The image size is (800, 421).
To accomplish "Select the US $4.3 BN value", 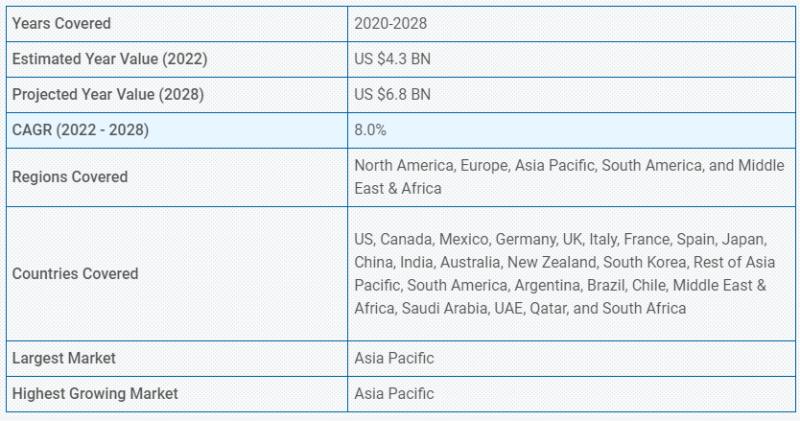I will coord(392,59).
